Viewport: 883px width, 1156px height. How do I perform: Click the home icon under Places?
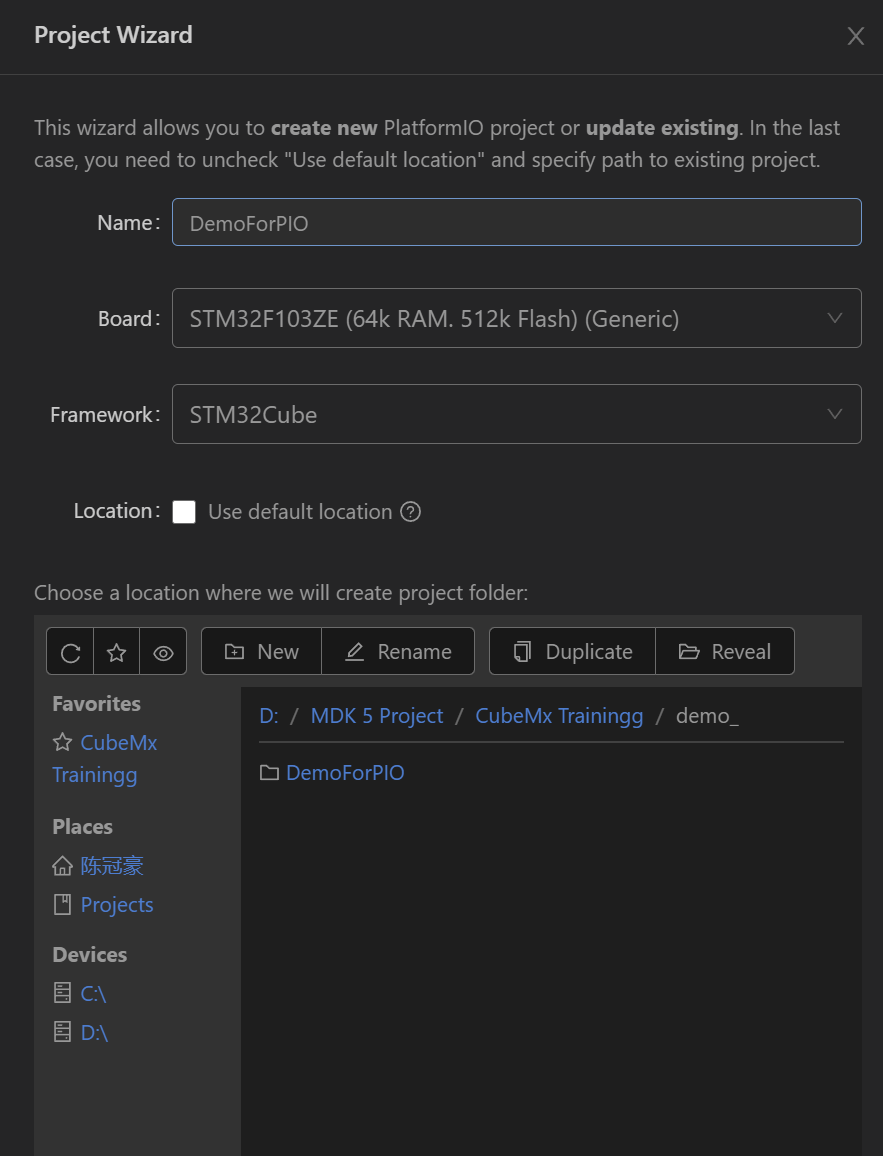pyautogui.click(x=63, y=866)
